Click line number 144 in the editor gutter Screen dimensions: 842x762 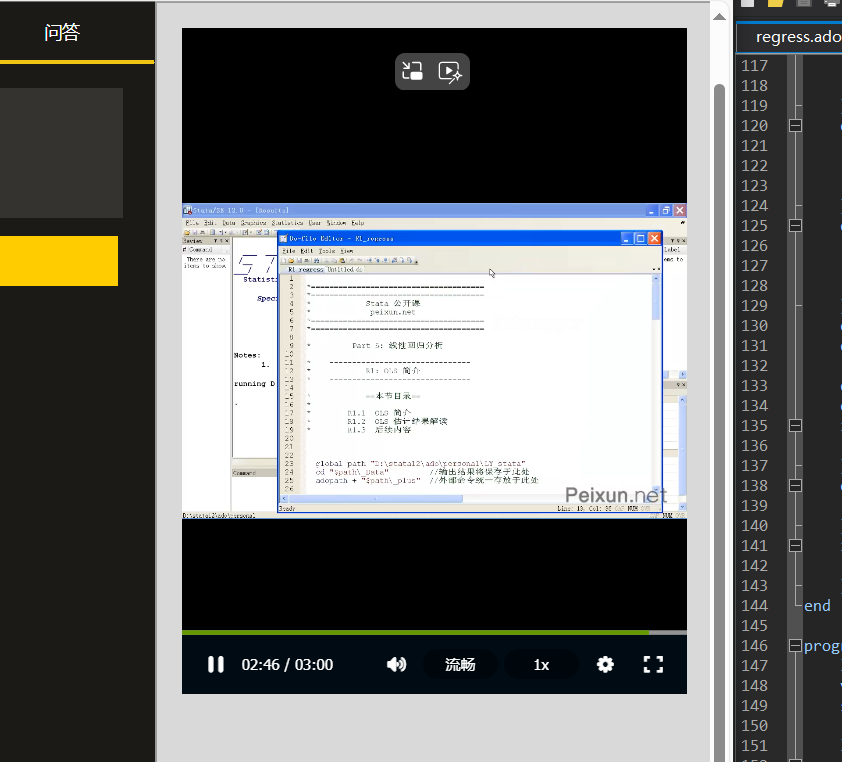click(754, 606)
